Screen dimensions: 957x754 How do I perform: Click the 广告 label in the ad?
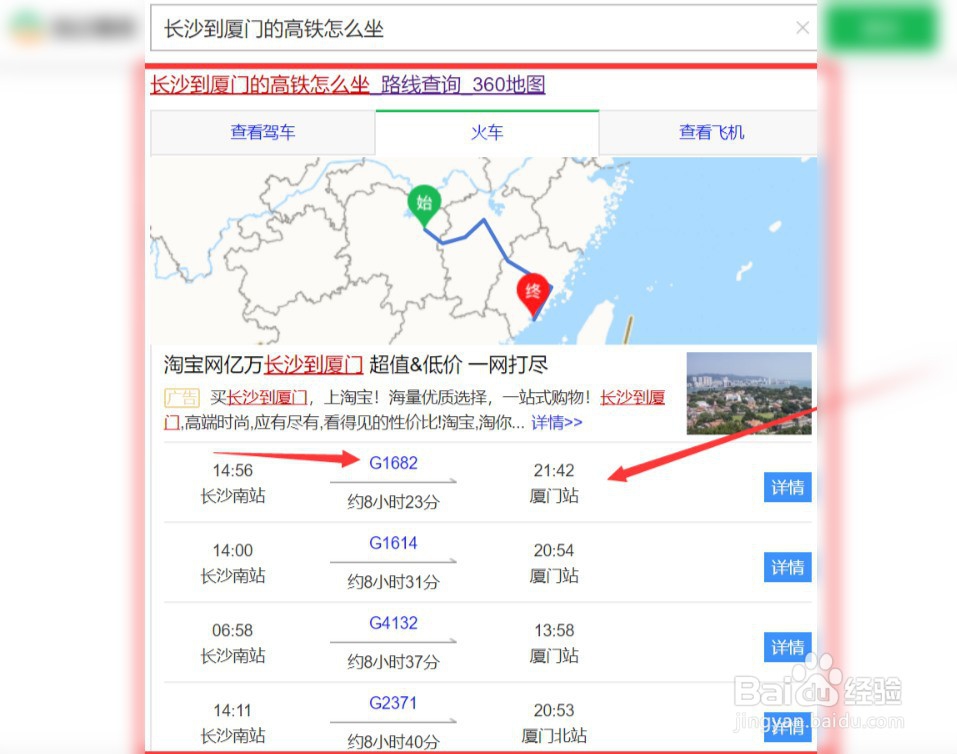[x=181, y=398]
